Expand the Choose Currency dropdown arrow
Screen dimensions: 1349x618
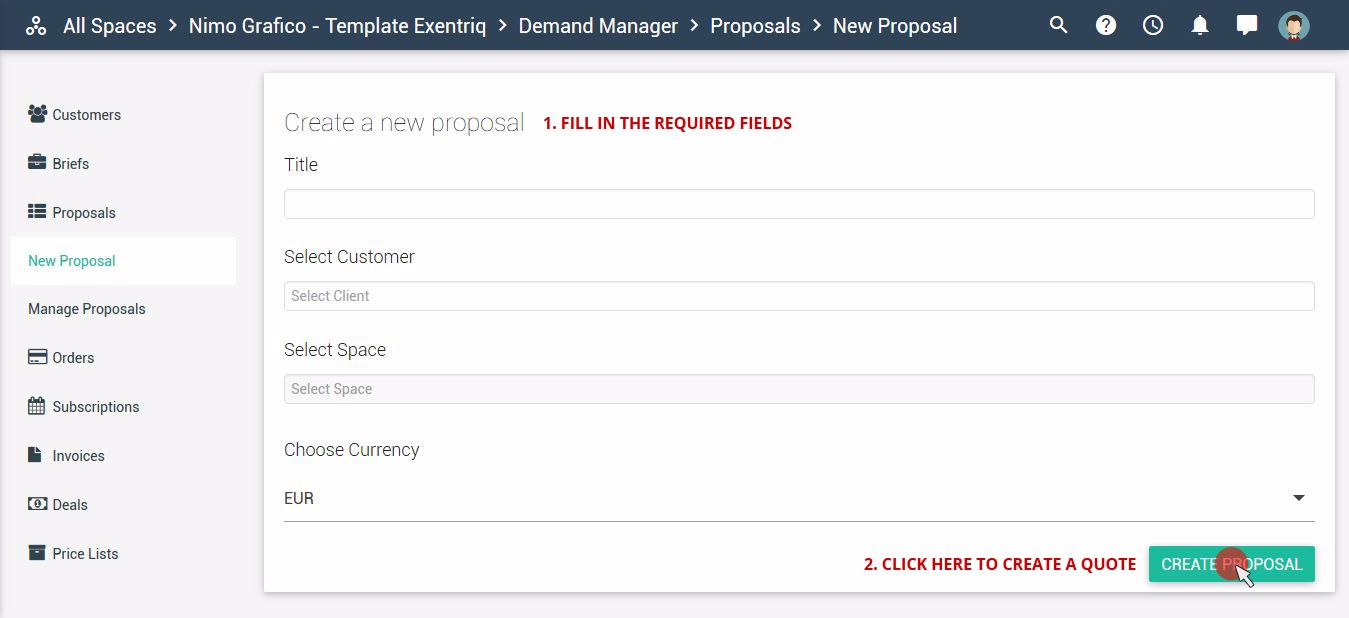1299,498
